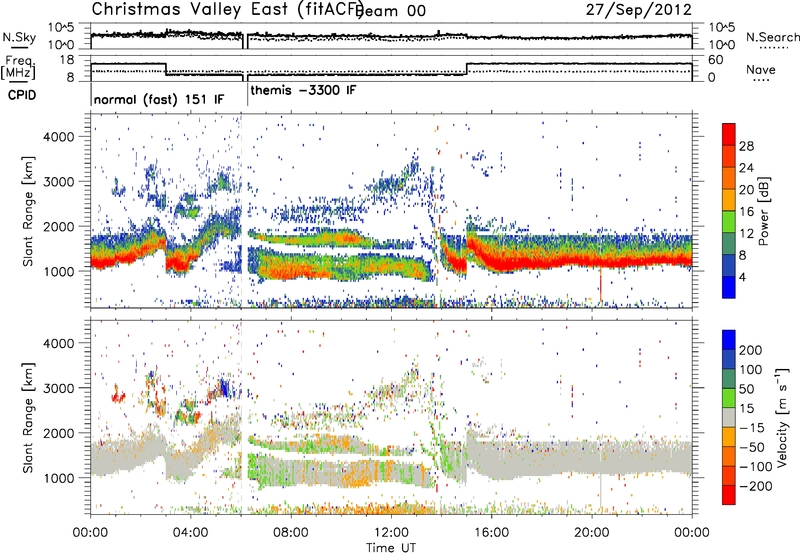Click the 'CPID' row label
Viewport: 800px width, 554px height.
(x=22, y=95)
